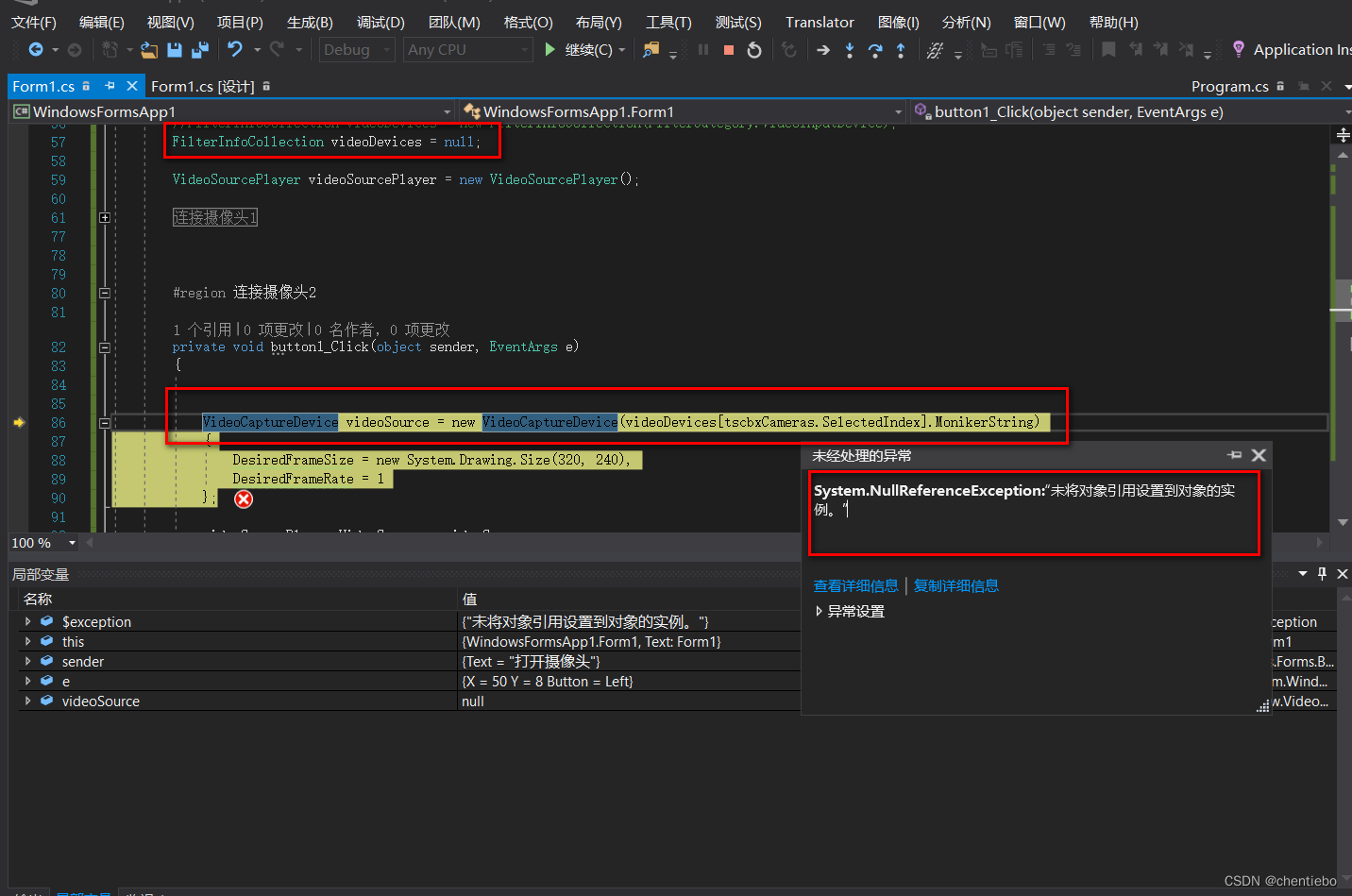This screenshot has height=896, width=1352.
Task: Pin the Form1.cs tab
Action: [x=110, y=86]
